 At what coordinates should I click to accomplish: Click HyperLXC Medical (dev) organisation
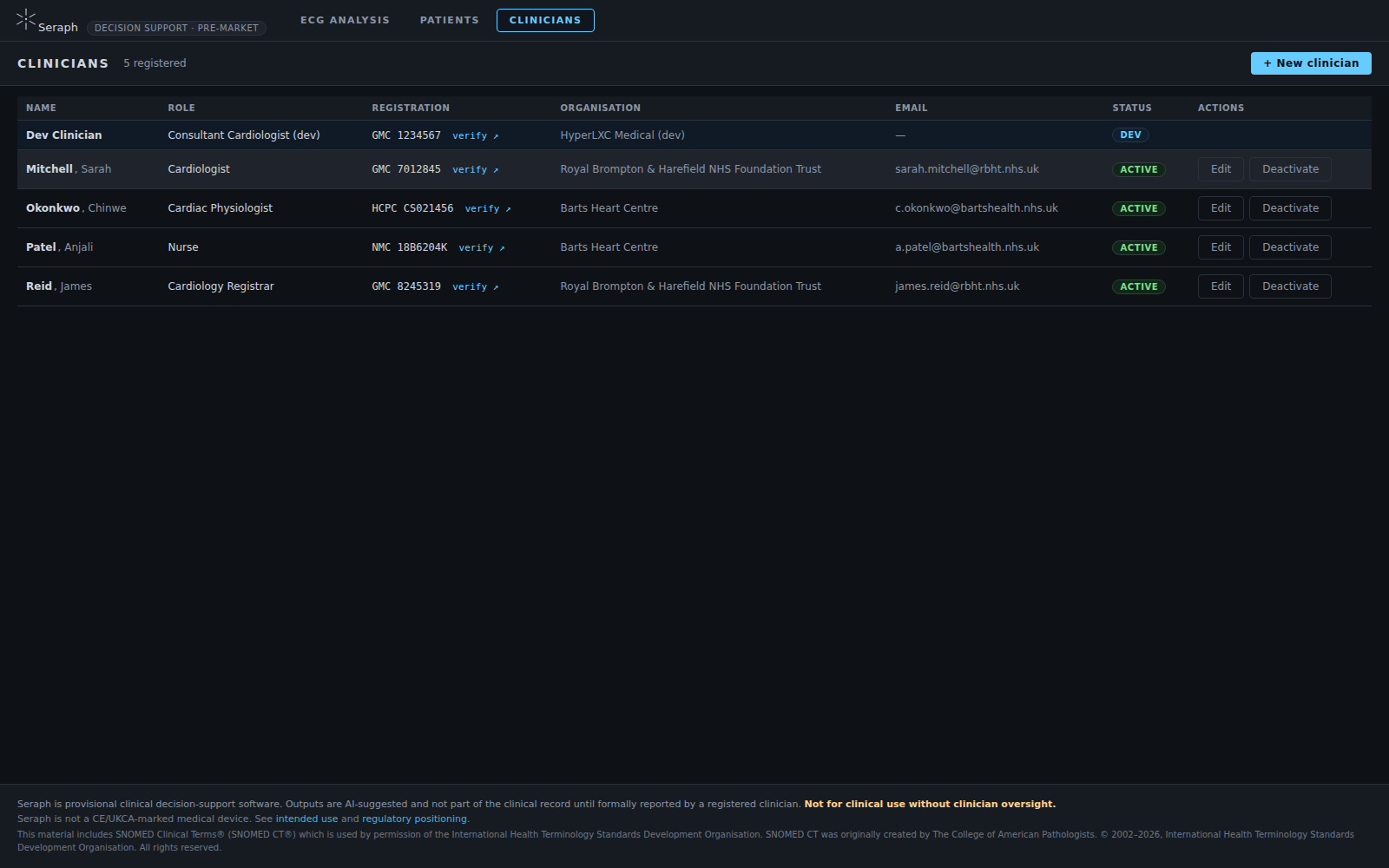[622, 135]
